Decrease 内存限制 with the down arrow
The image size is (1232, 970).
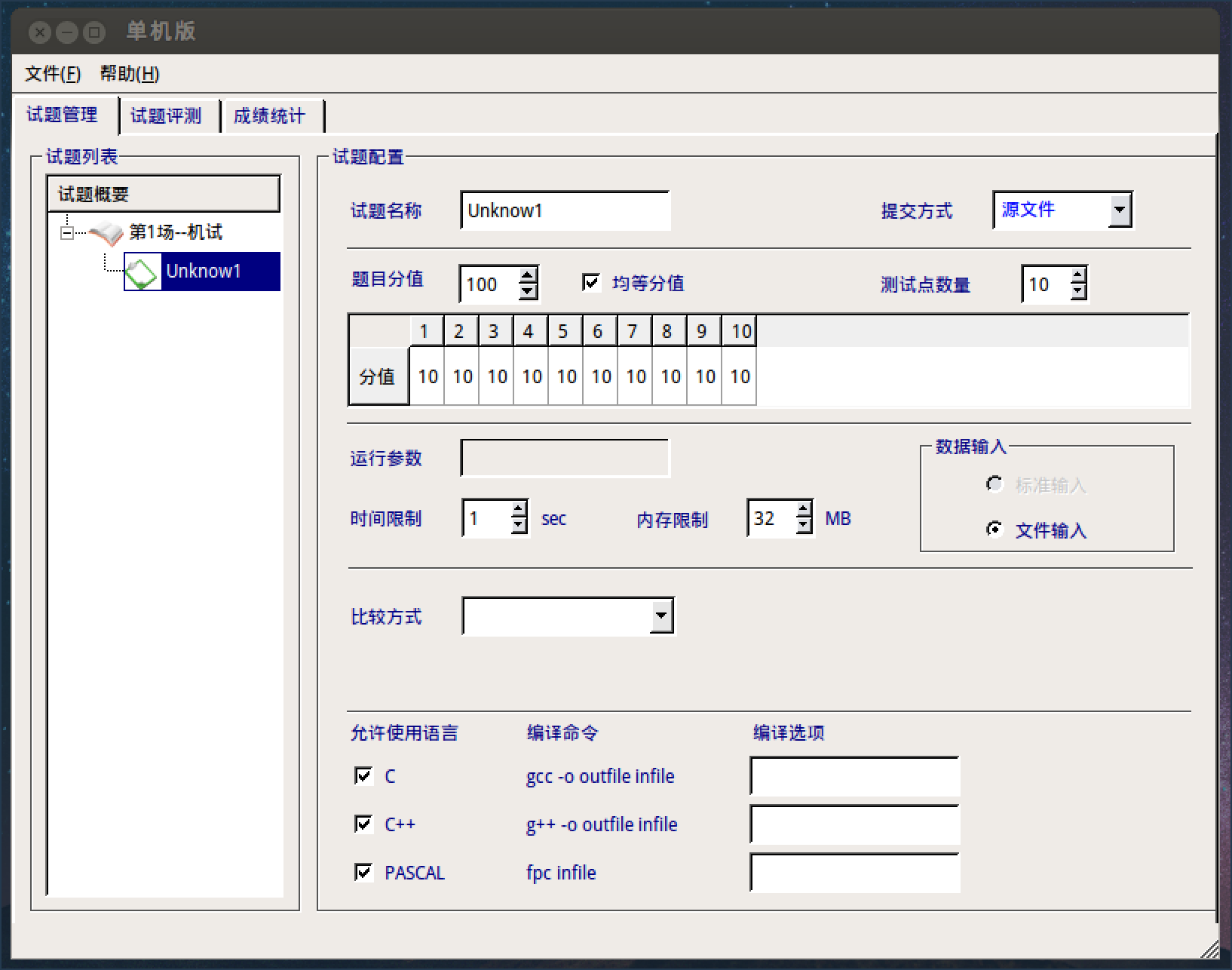pyautogui.click(x=804, y=526)
